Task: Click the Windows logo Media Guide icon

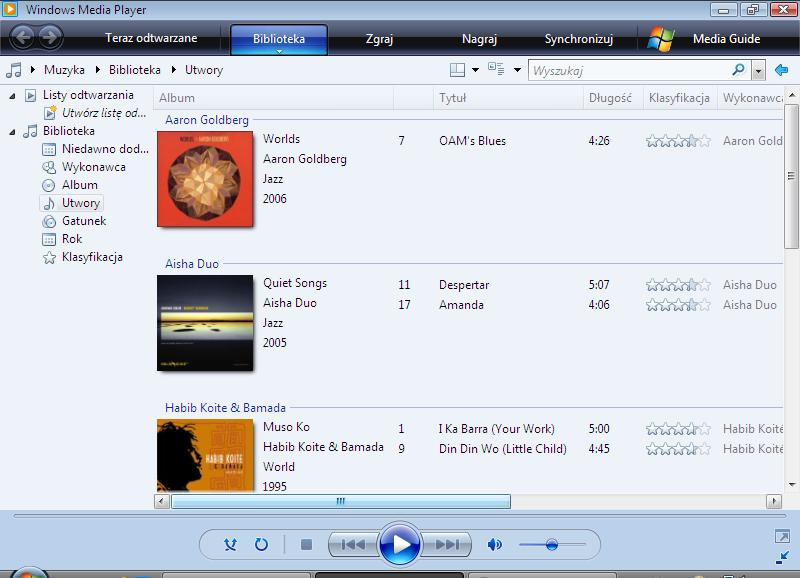Action: [x=661, y=39]
